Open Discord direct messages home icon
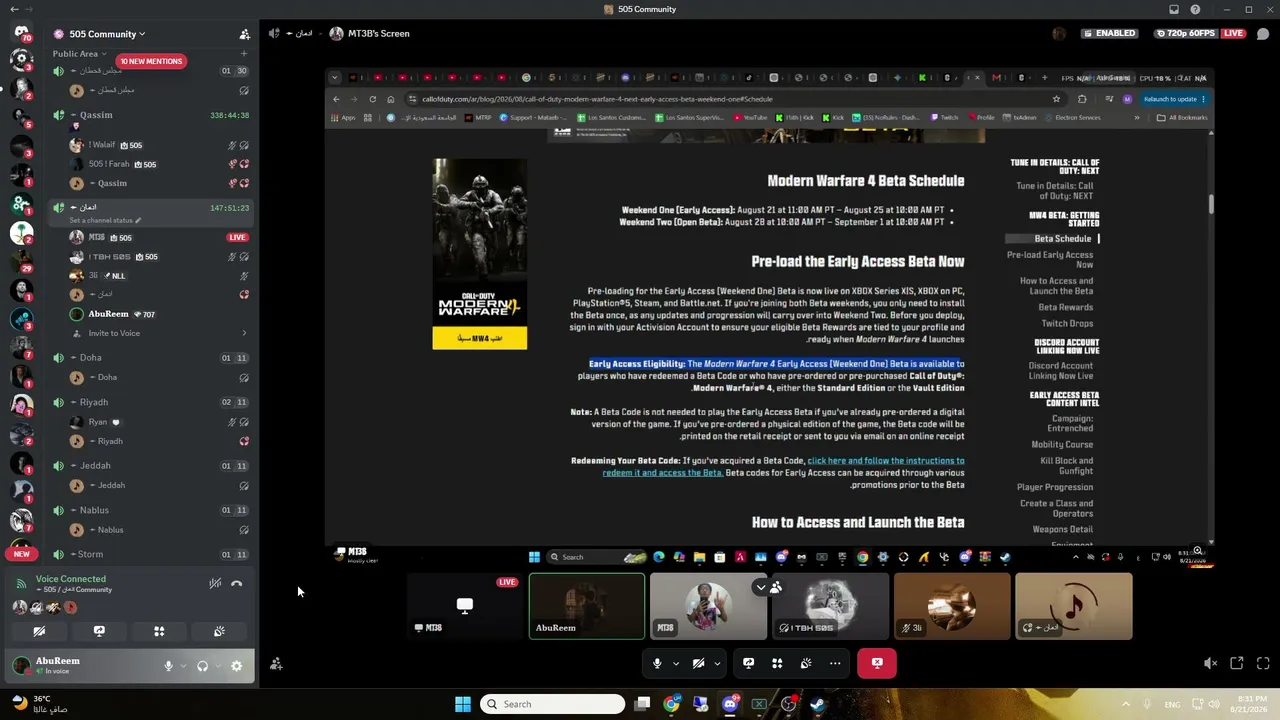The width and height of the screenshot is (1280, 720). 21,33
